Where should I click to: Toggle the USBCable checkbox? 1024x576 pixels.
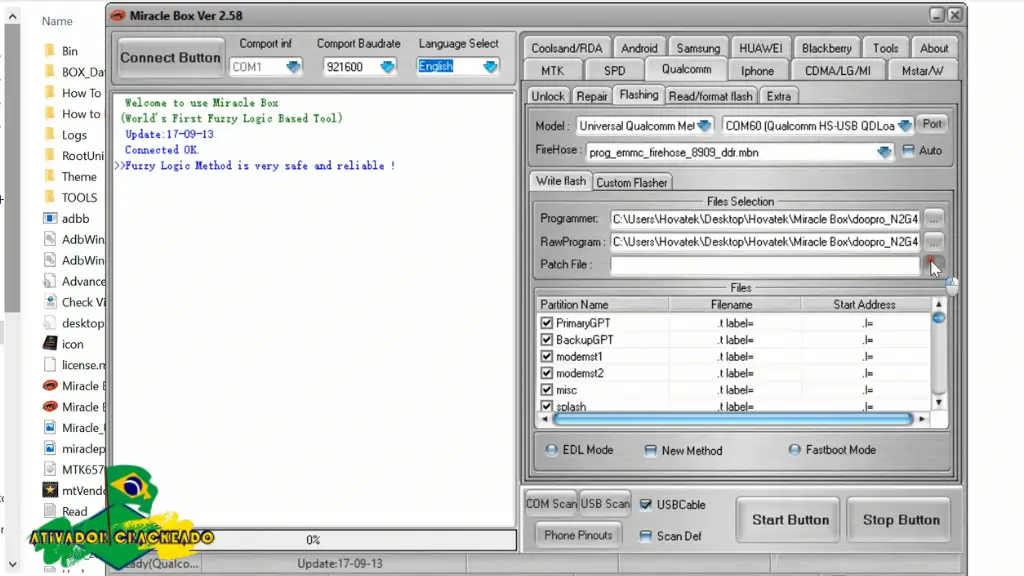point(646,504)
